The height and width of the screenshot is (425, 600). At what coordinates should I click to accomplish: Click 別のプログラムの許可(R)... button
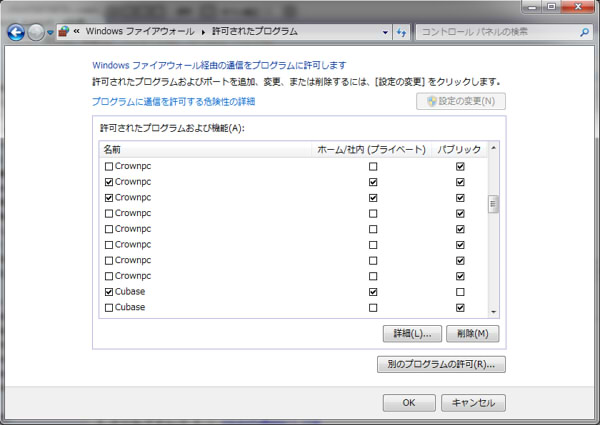click(441, 364)
